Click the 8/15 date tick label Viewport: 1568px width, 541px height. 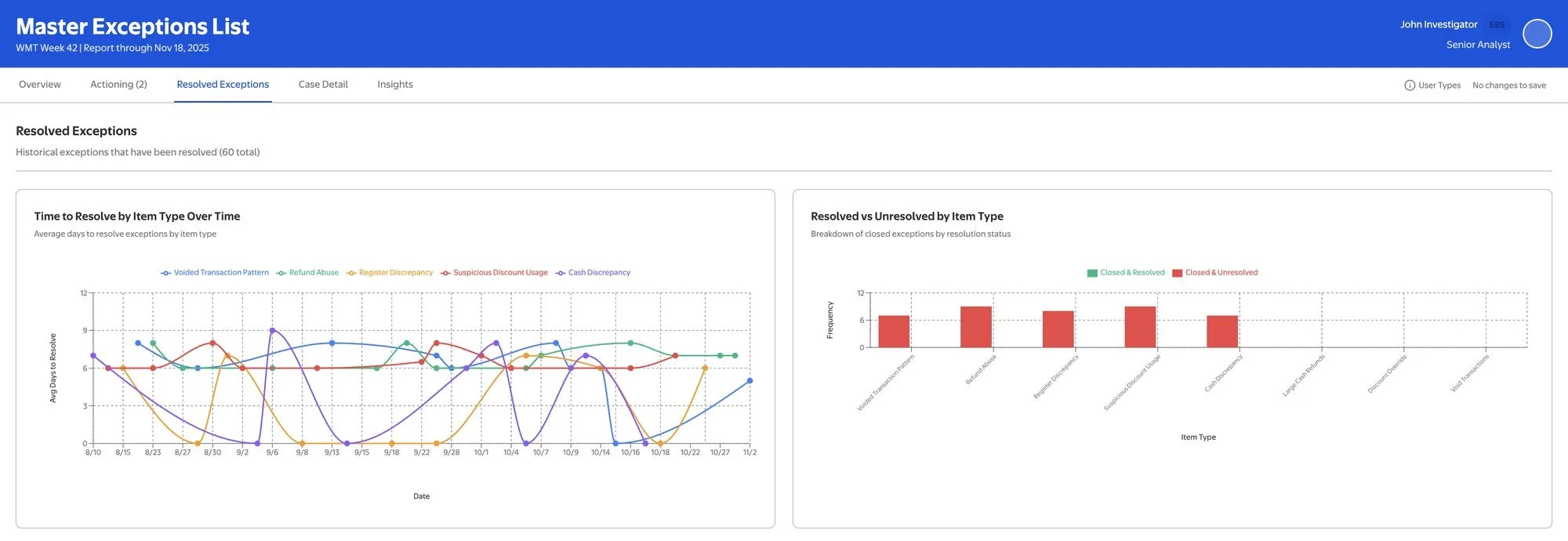(x=123, y=452)
